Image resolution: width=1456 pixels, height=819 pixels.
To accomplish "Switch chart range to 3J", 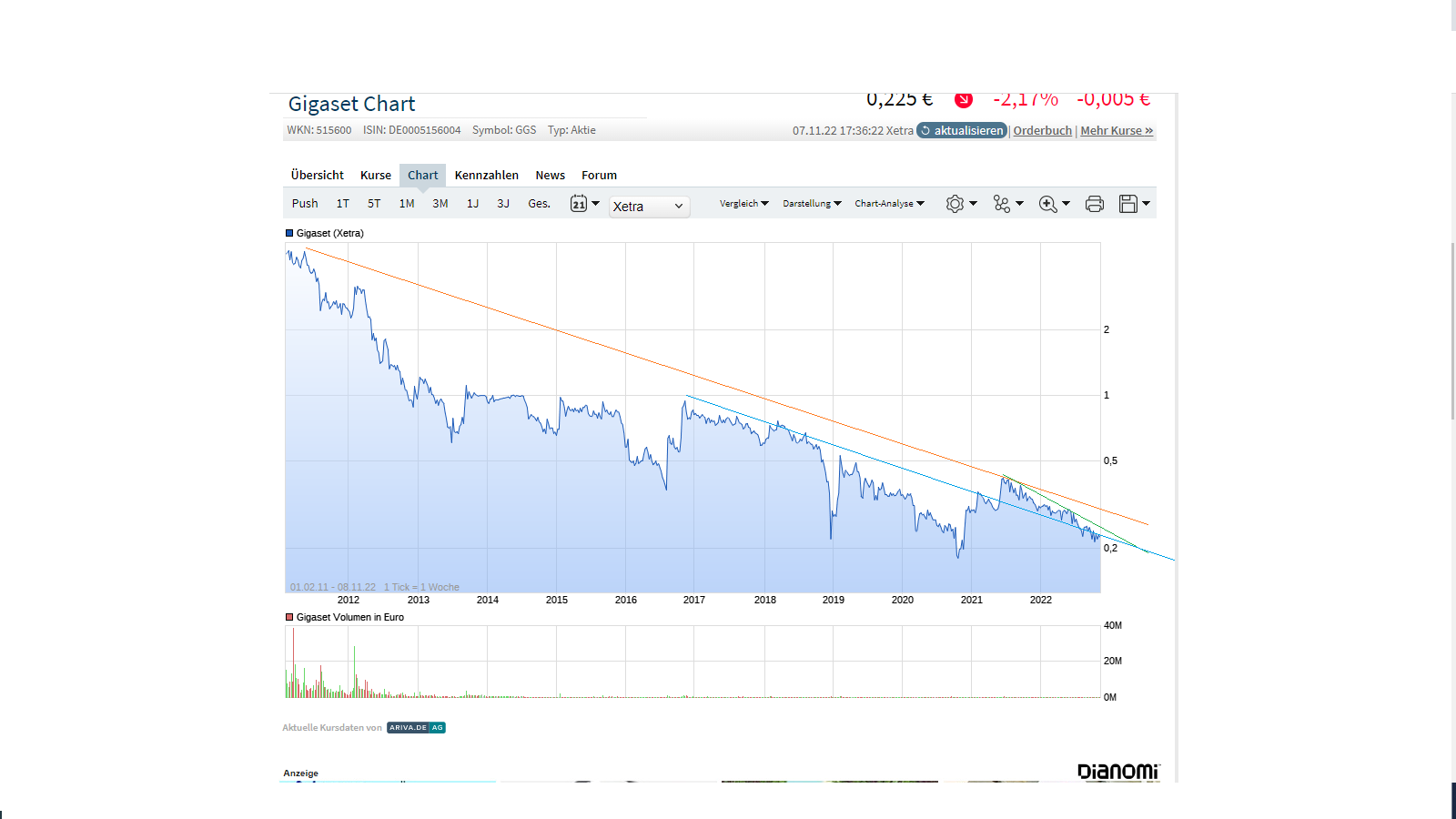I will 503,204.
